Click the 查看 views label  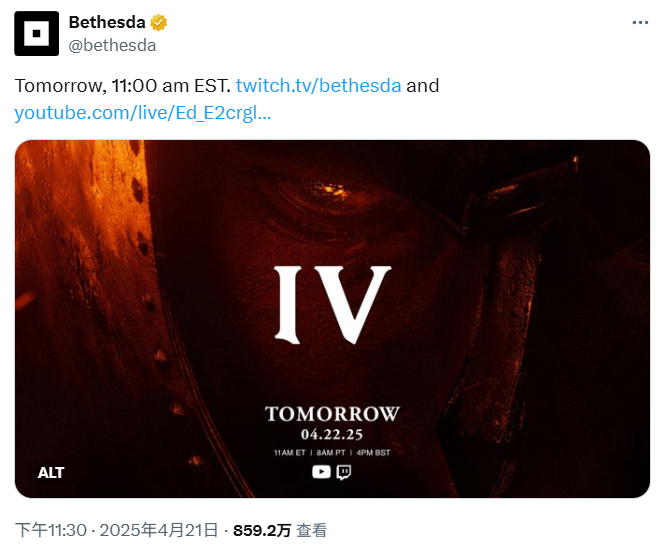coord(312,530)
